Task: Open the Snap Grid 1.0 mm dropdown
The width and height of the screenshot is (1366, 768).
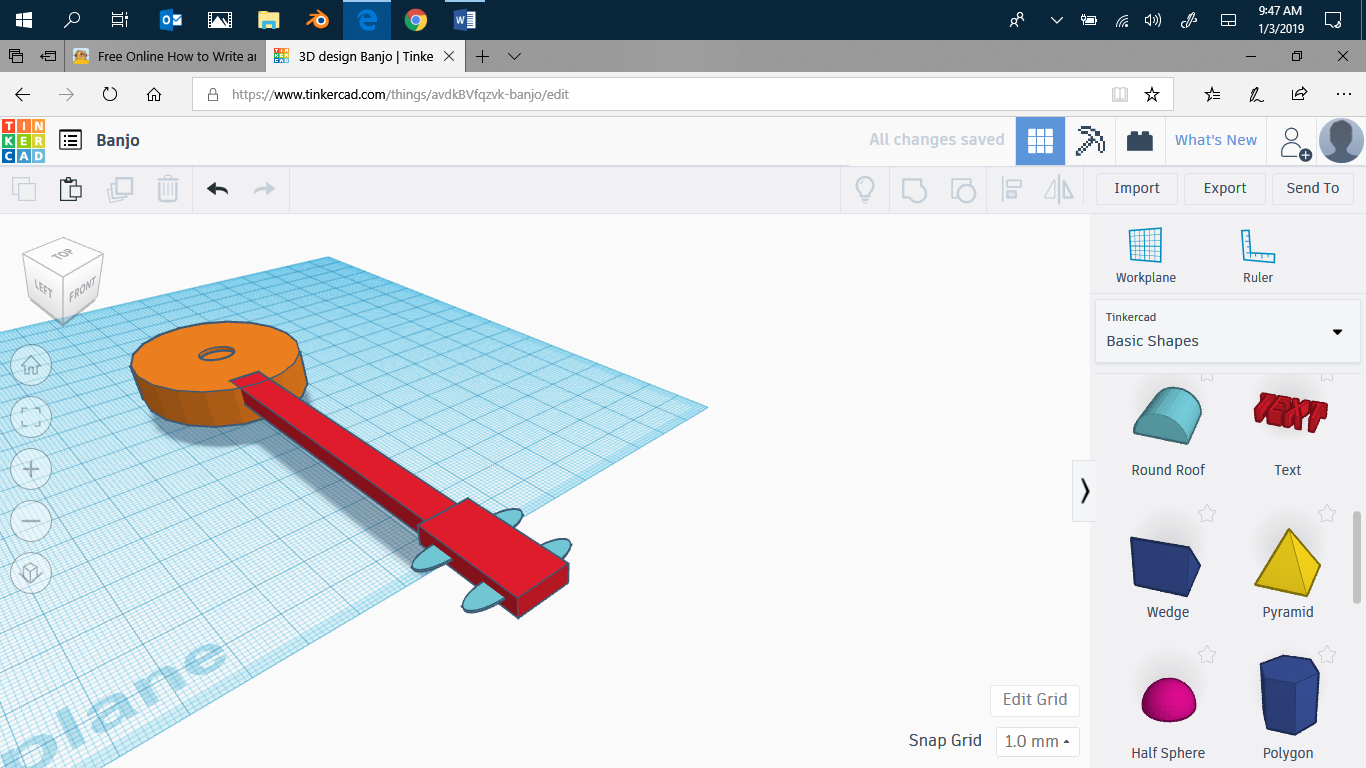Action: (x=1038, y=741)
